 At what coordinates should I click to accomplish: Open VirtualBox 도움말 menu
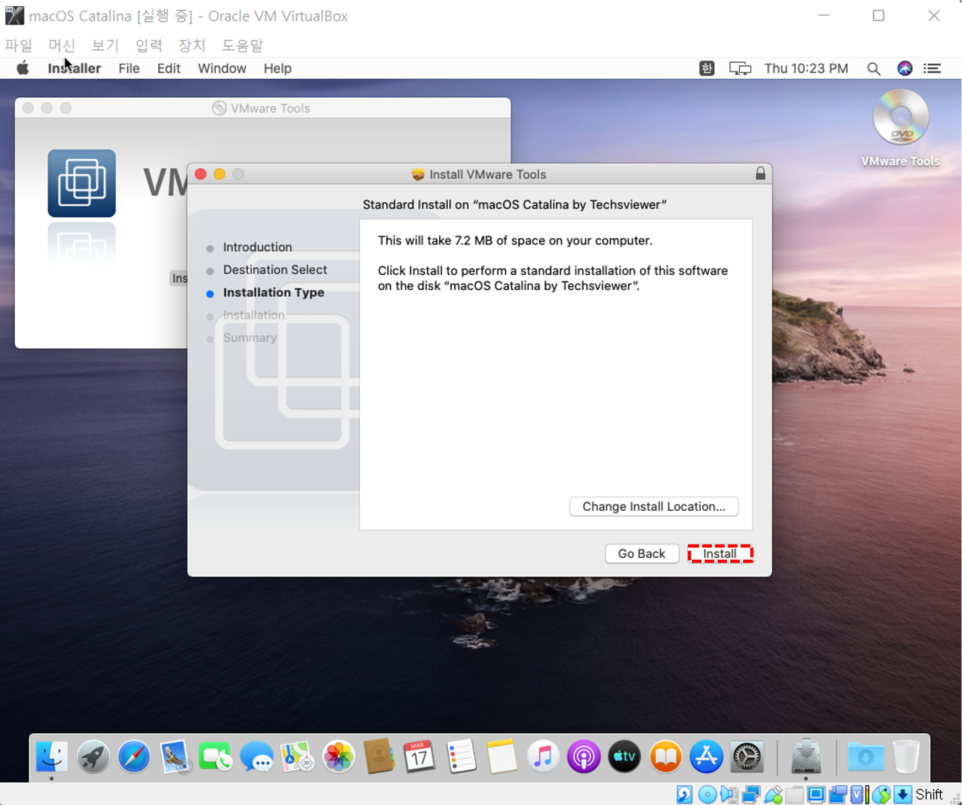[242, 45]
